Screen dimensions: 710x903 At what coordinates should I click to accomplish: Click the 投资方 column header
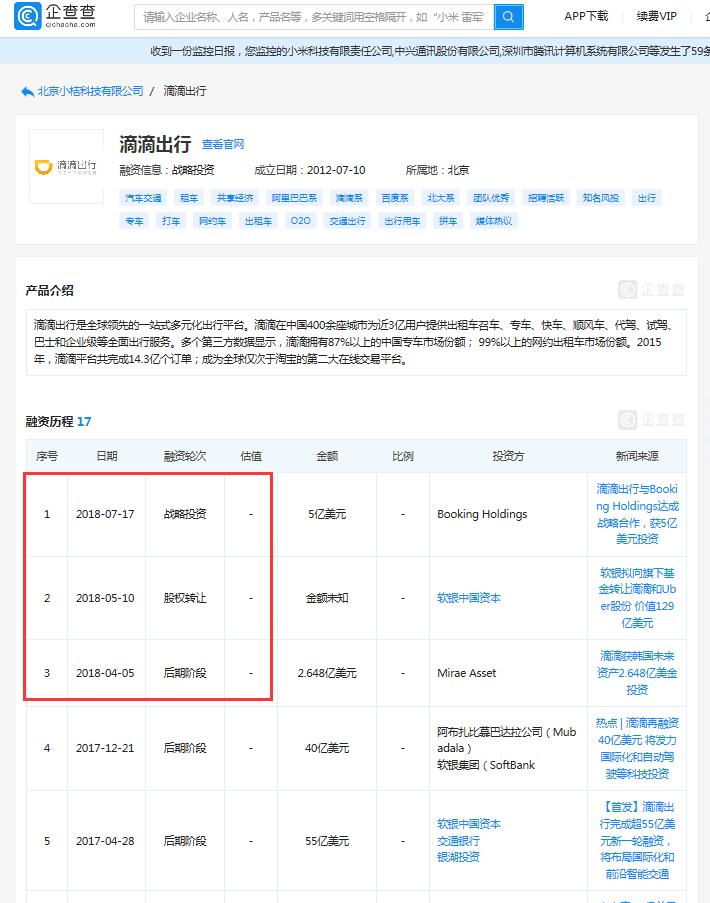coord(508,456)
